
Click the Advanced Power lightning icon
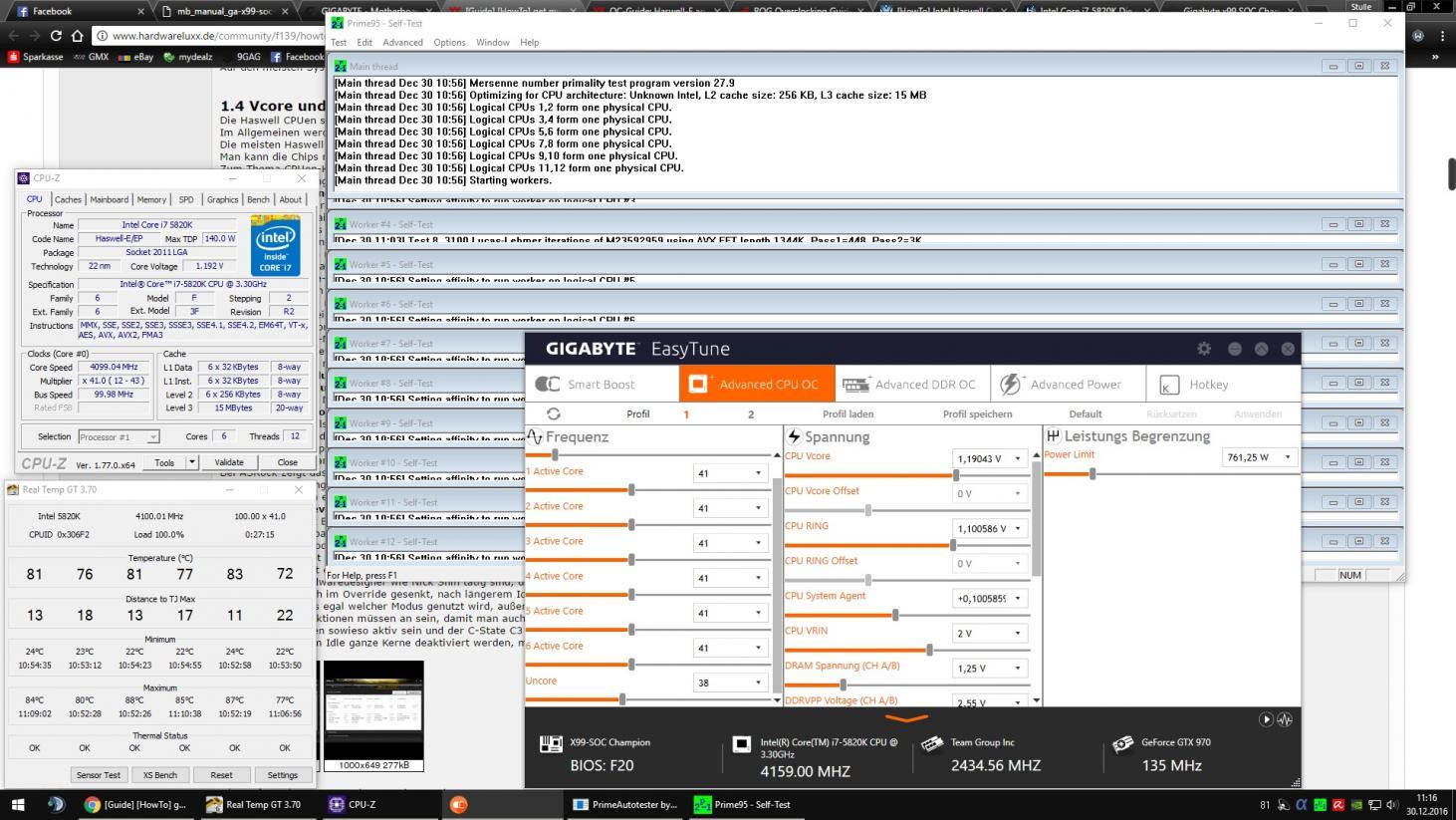click(x=1010, y=384)
